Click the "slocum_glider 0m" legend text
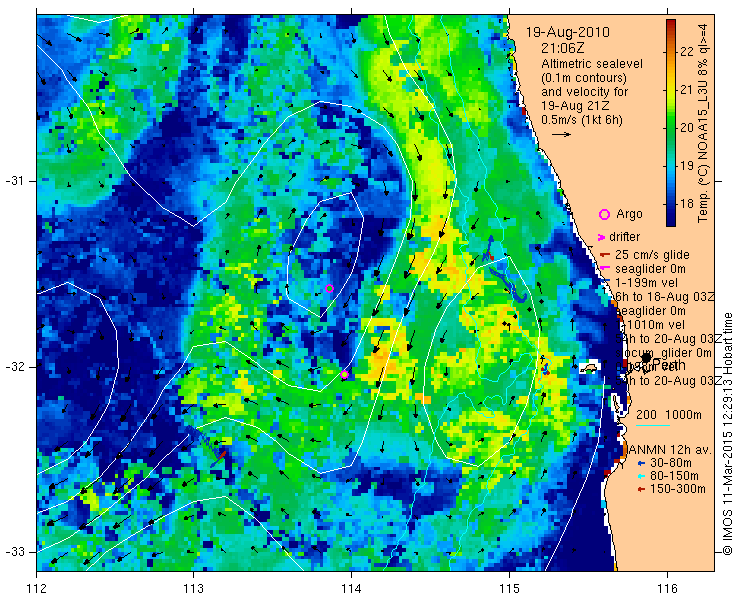740x600 pixels. [x=663, y=353]
